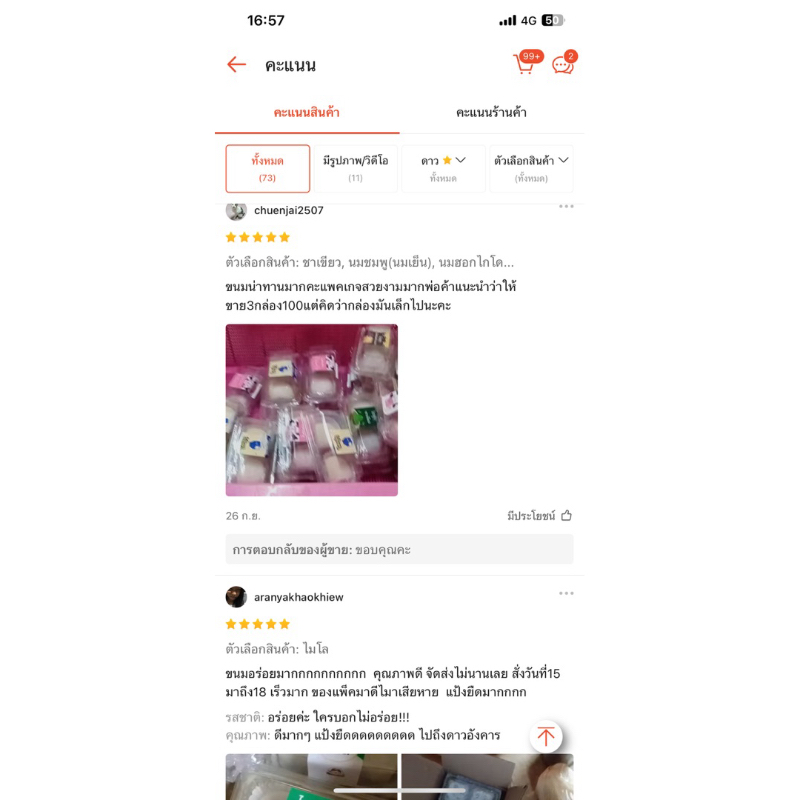Tap the back arrow icon
The height and width of the screenshot is (800, 800).
point(237,65)
